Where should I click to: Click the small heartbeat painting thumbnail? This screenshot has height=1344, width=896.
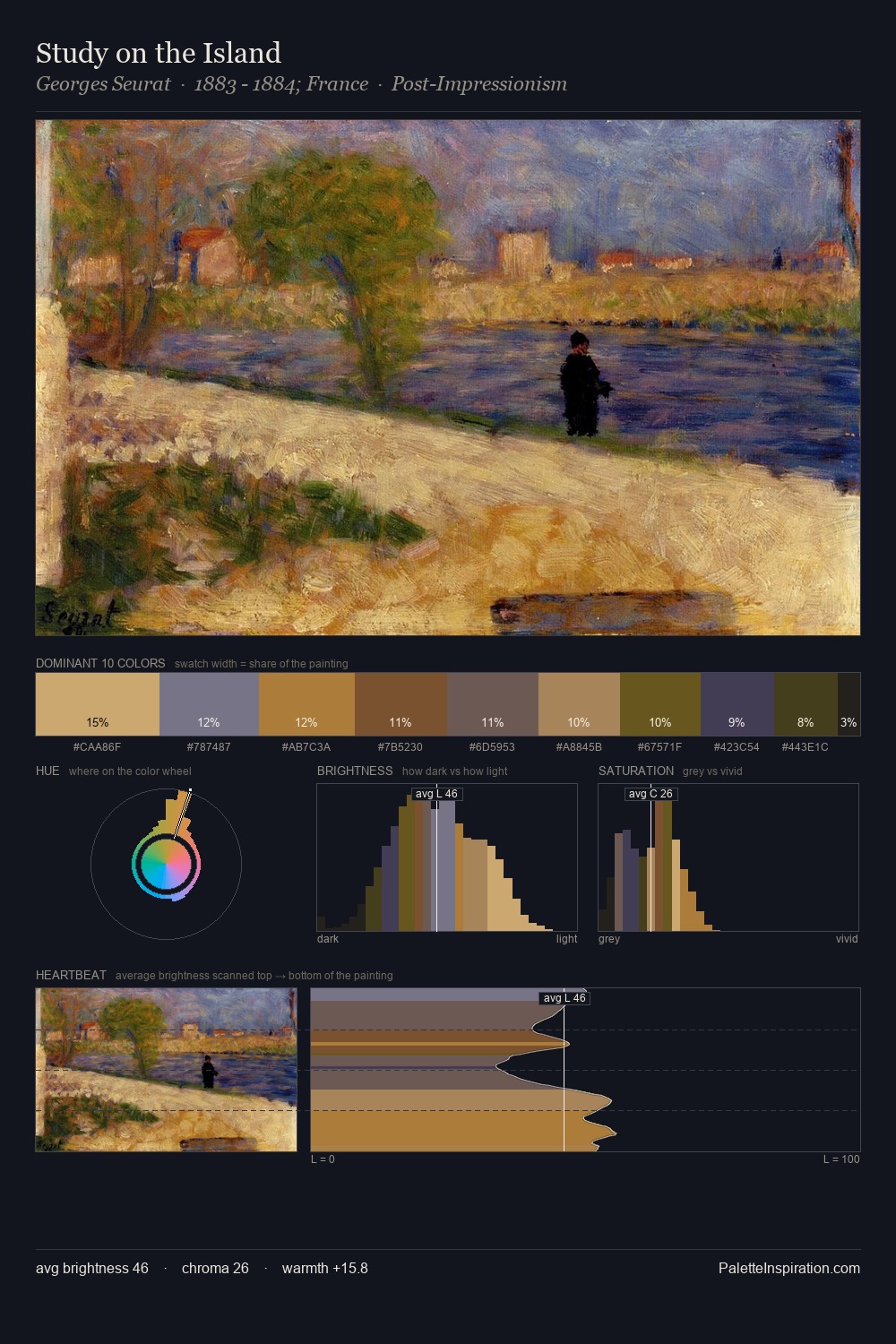point(166,1070)
